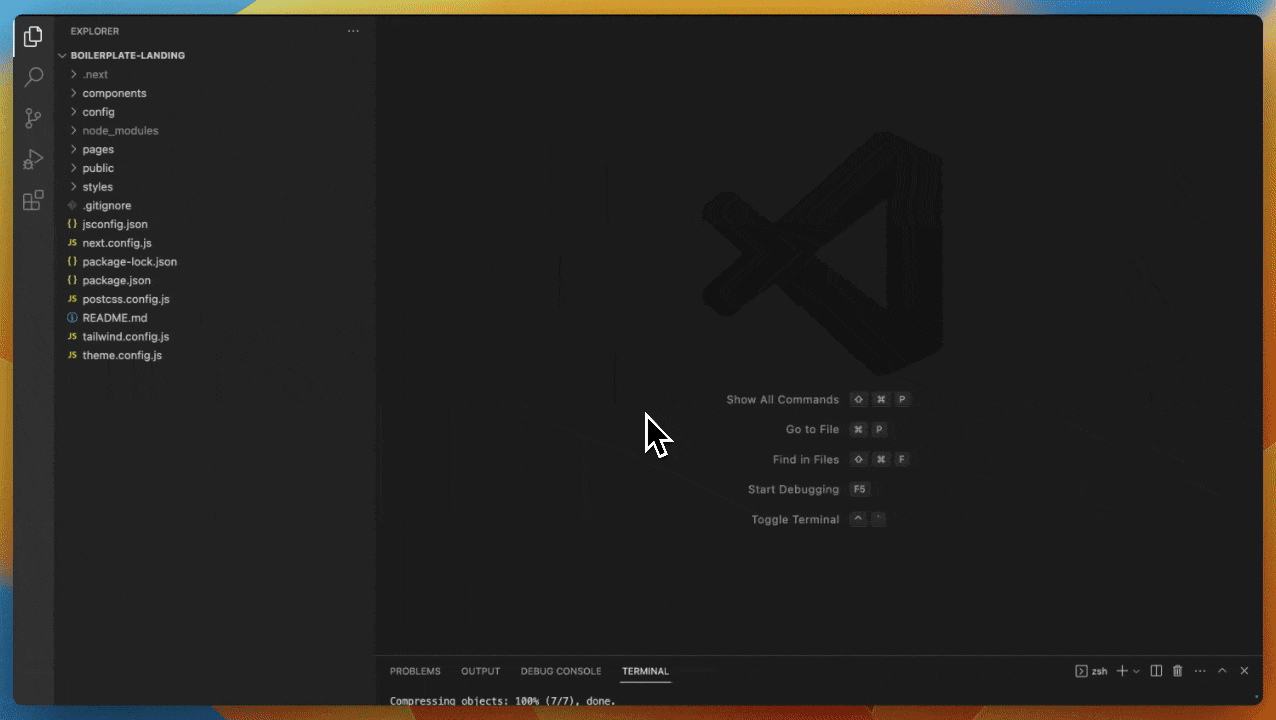Open package.json file
Viewport: 1276px width, 720px height.
(116, 281)
